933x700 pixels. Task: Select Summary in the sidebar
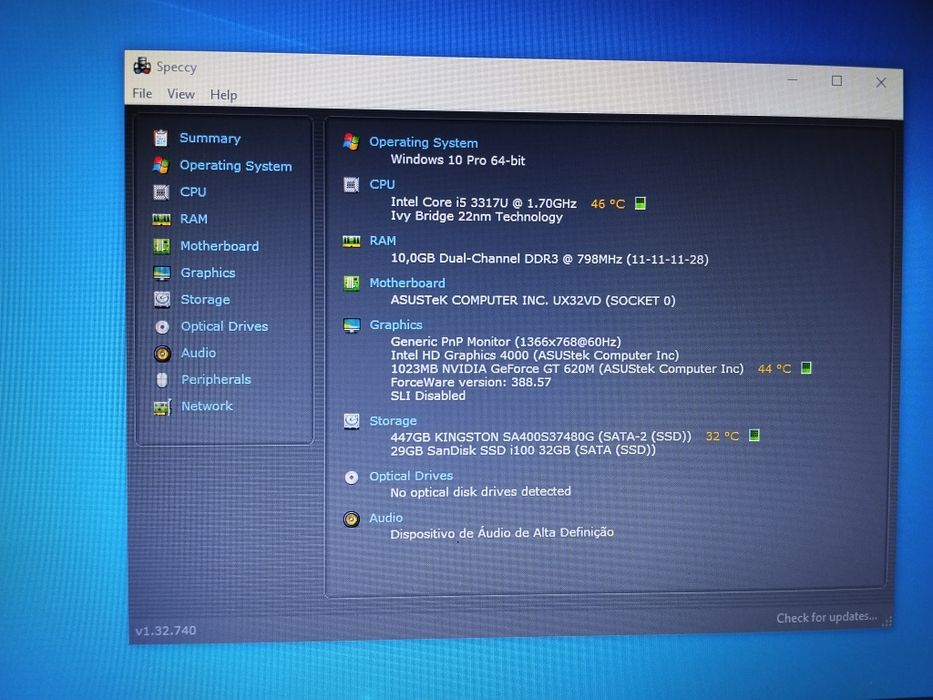(210, 138)
